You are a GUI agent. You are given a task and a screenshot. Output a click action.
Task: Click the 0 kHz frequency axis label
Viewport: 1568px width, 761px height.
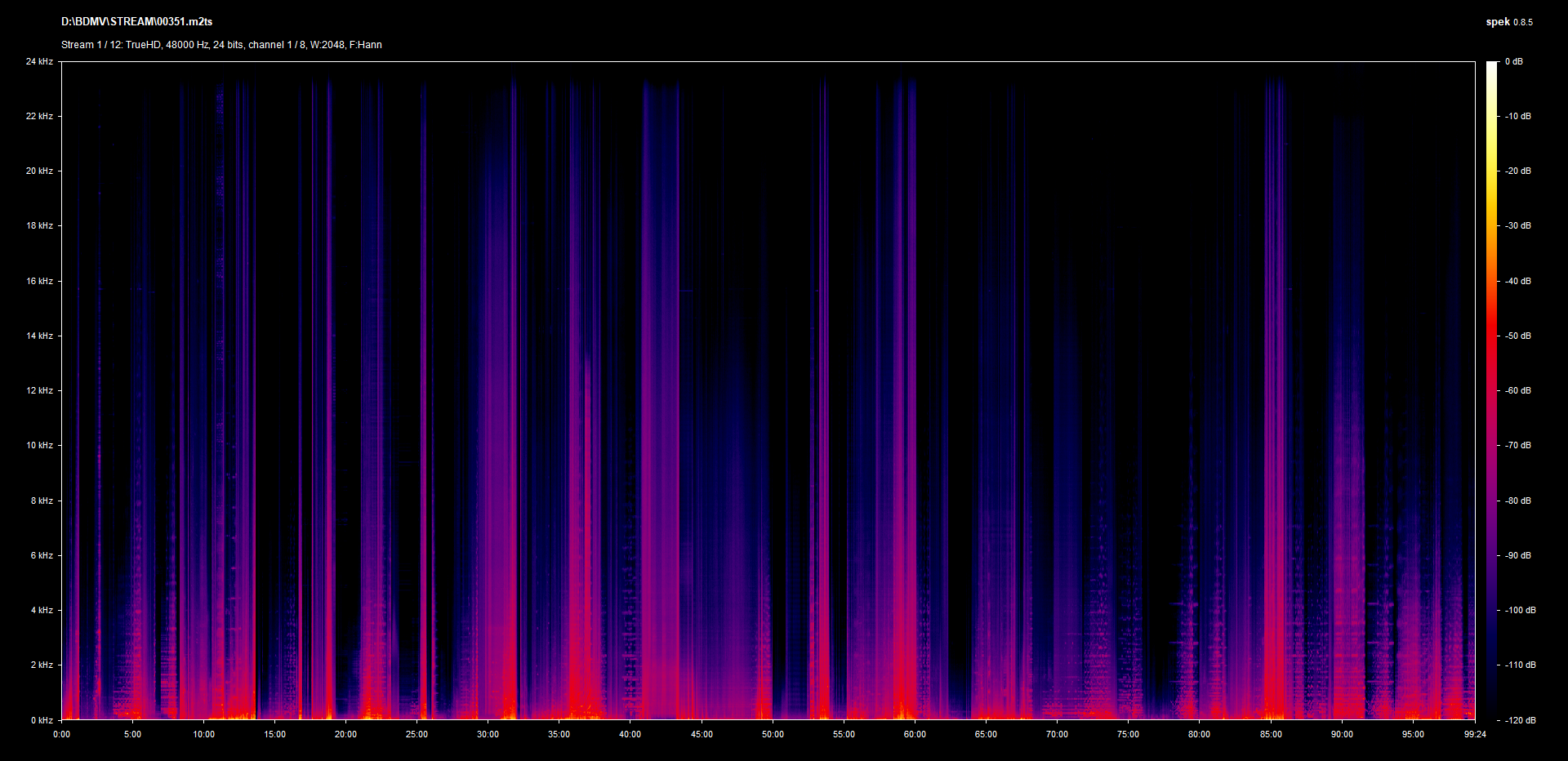[x=42, y=720]
